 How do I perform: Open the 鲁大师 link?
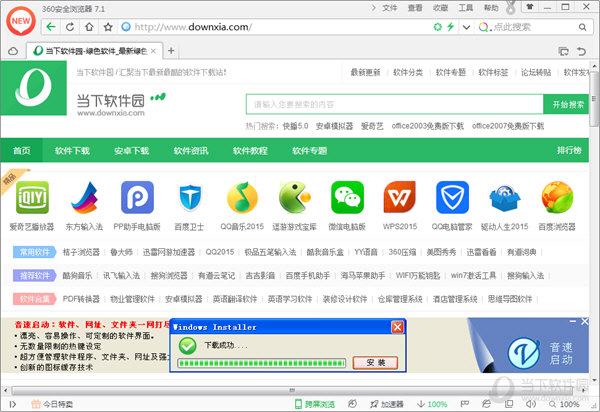click(121, 252)
